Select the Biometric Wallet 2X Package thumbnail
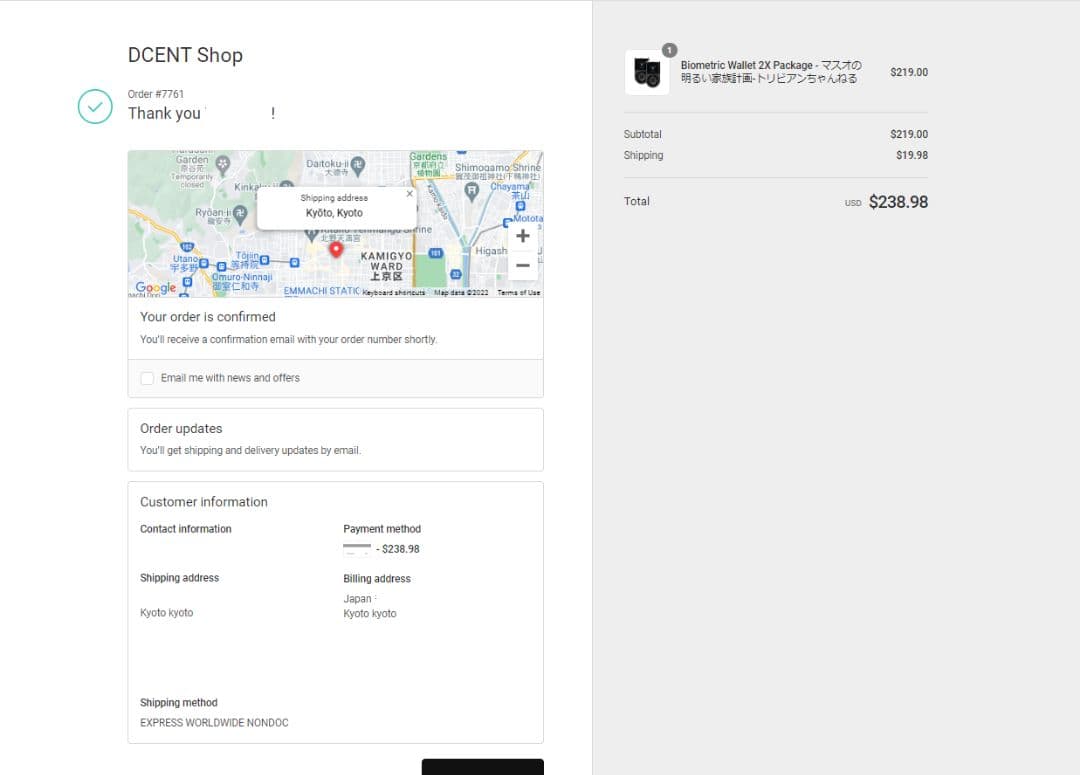This screenshot has height=775, width=1080. click(x=647, y=72)
